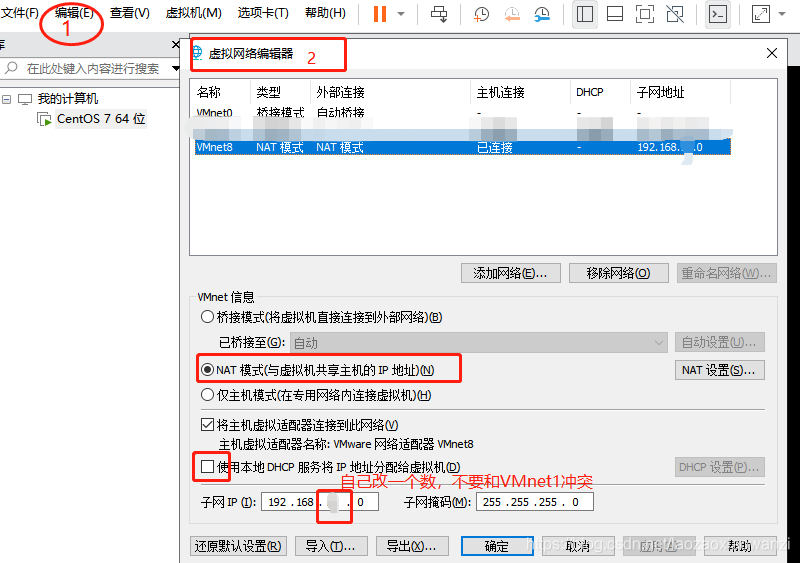Click the CentOS virtual machine running icon
800x563 pixels.
click(x=44, y=119)
